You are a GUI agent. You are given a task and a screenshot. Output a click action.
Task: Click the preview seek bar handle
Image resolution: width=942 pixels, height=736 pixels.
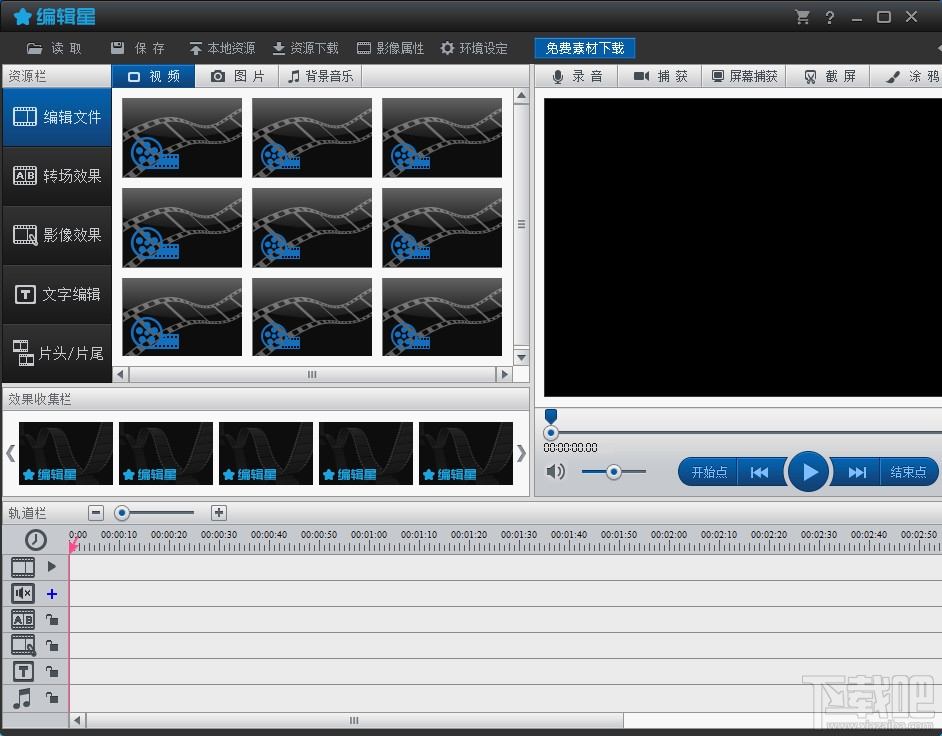click(551, 433)
